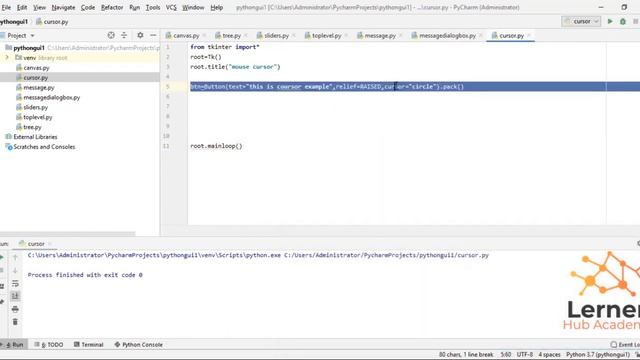Close the cursor.py editor tab
The height and width of the screenshot is (360, 640).
point(529,36)
